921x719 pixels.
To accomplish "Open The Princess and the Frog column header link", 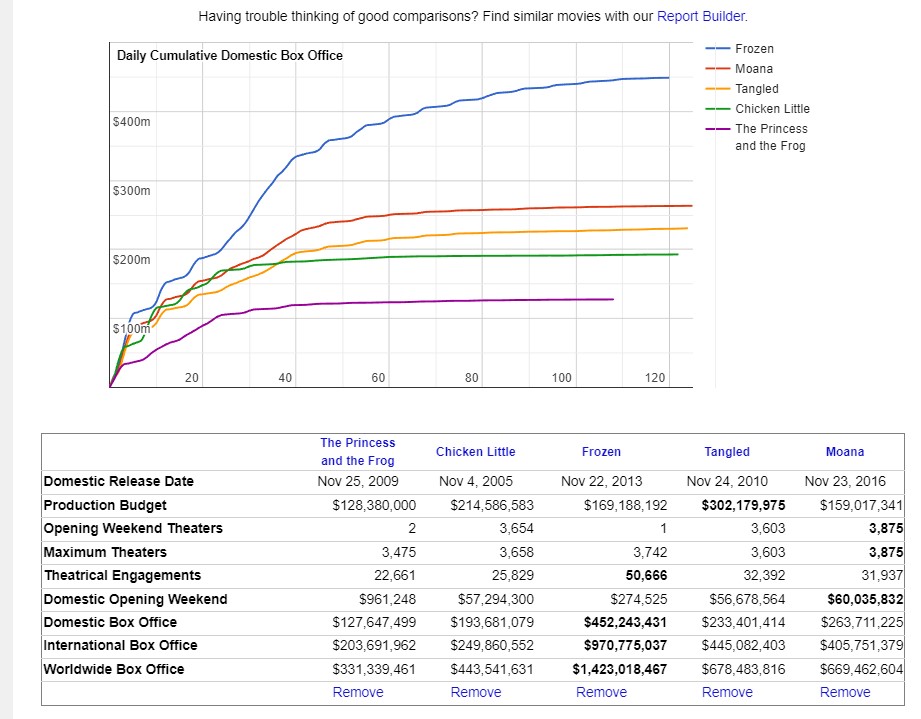I will coord(358,452).
